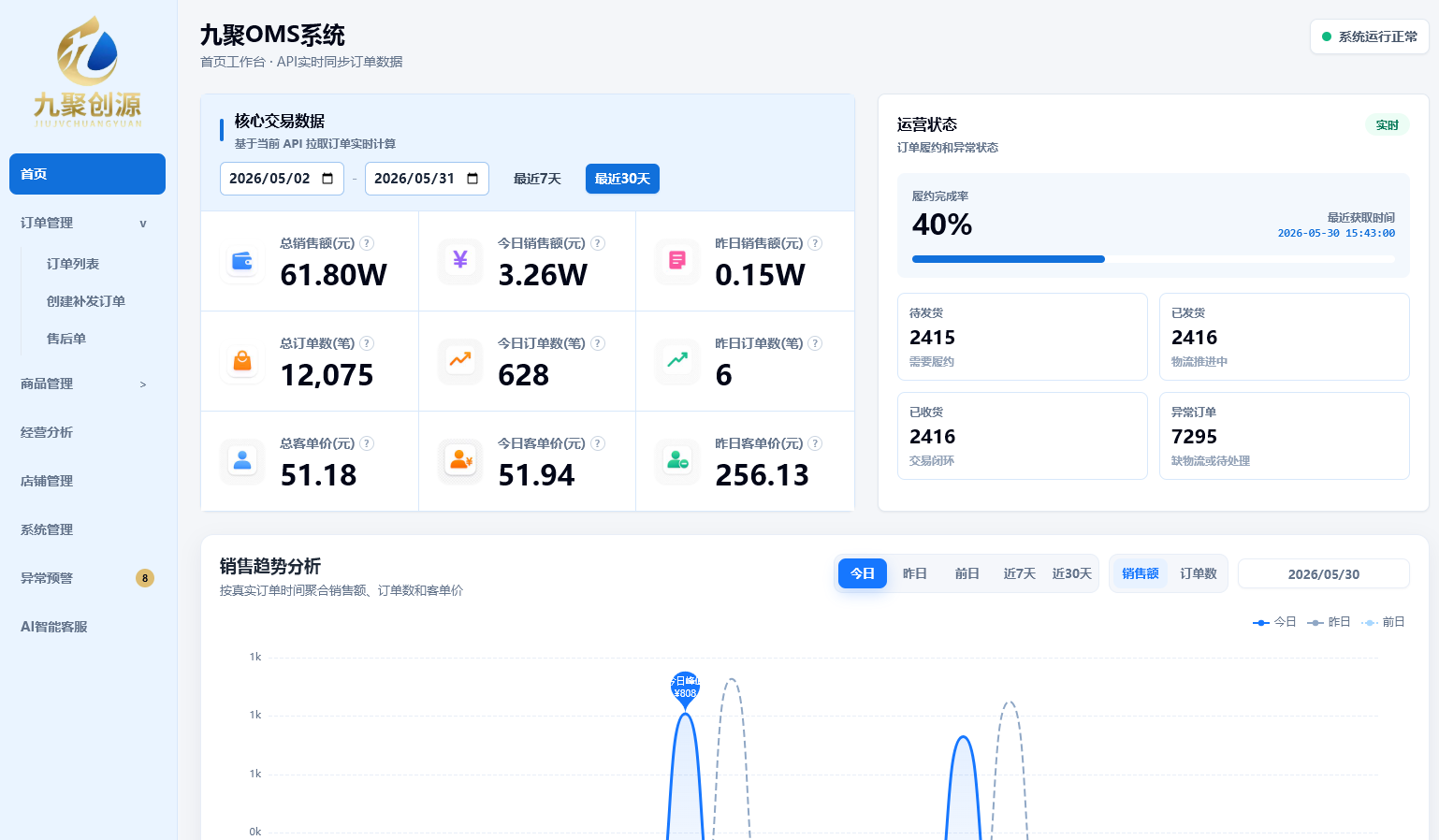This screenshot has width=1439, height=840.
Task: Click the green status dot in 系统运行正常
Action: click(1327, 36)
